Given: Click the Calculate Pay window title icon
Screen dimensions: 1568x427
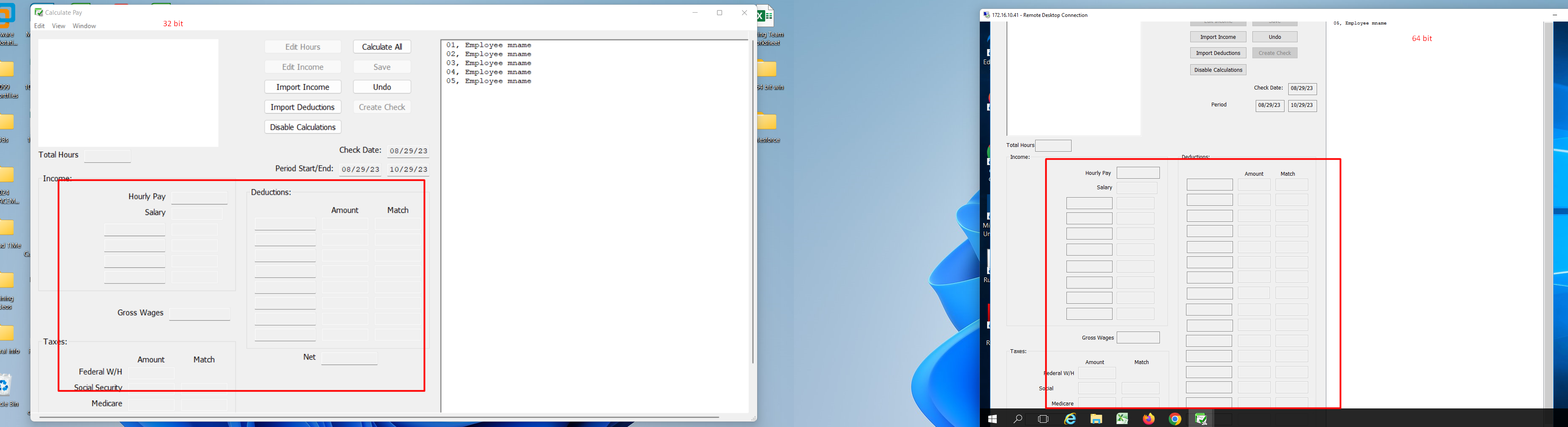Looking at the screenshot, I should 39,12.
